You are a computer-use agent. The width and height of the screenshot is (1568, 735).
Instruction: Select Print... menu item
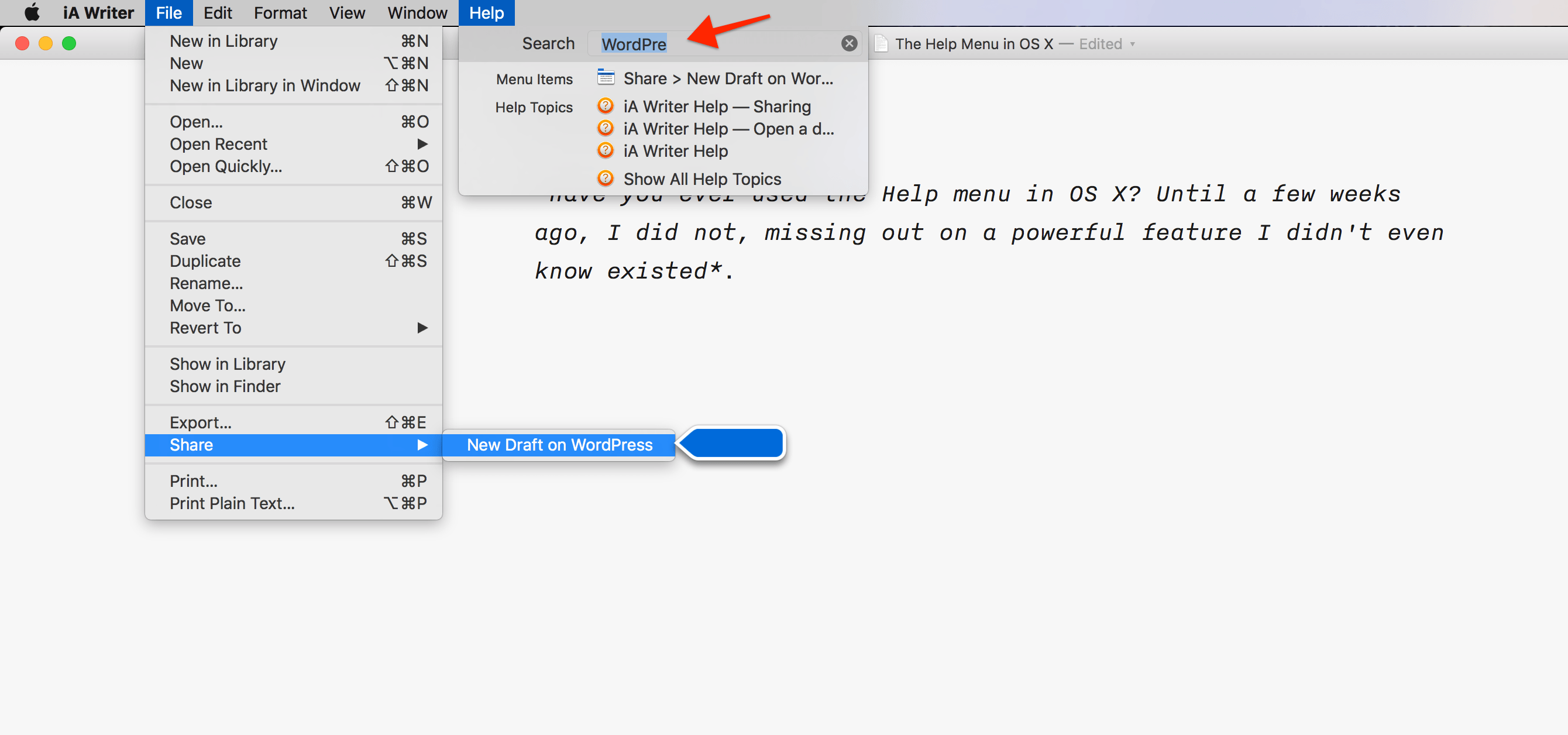(x=293, y=481)
